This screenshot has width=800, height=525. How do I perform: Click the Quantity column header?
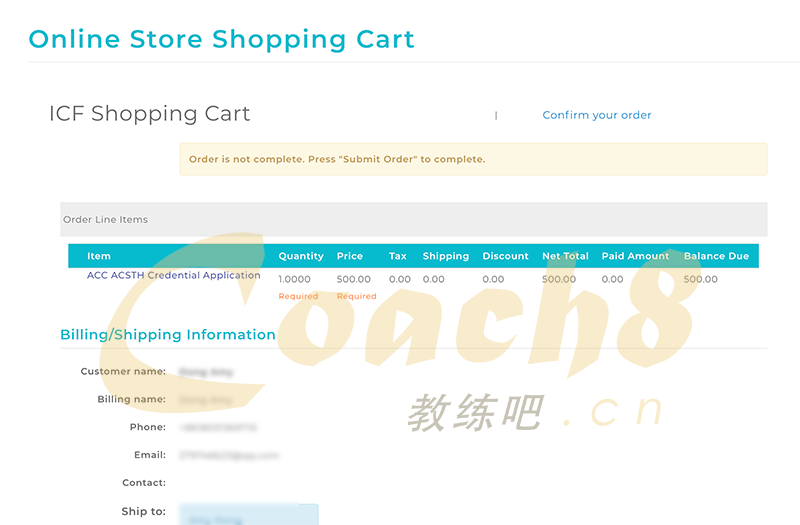pos(301,256)
